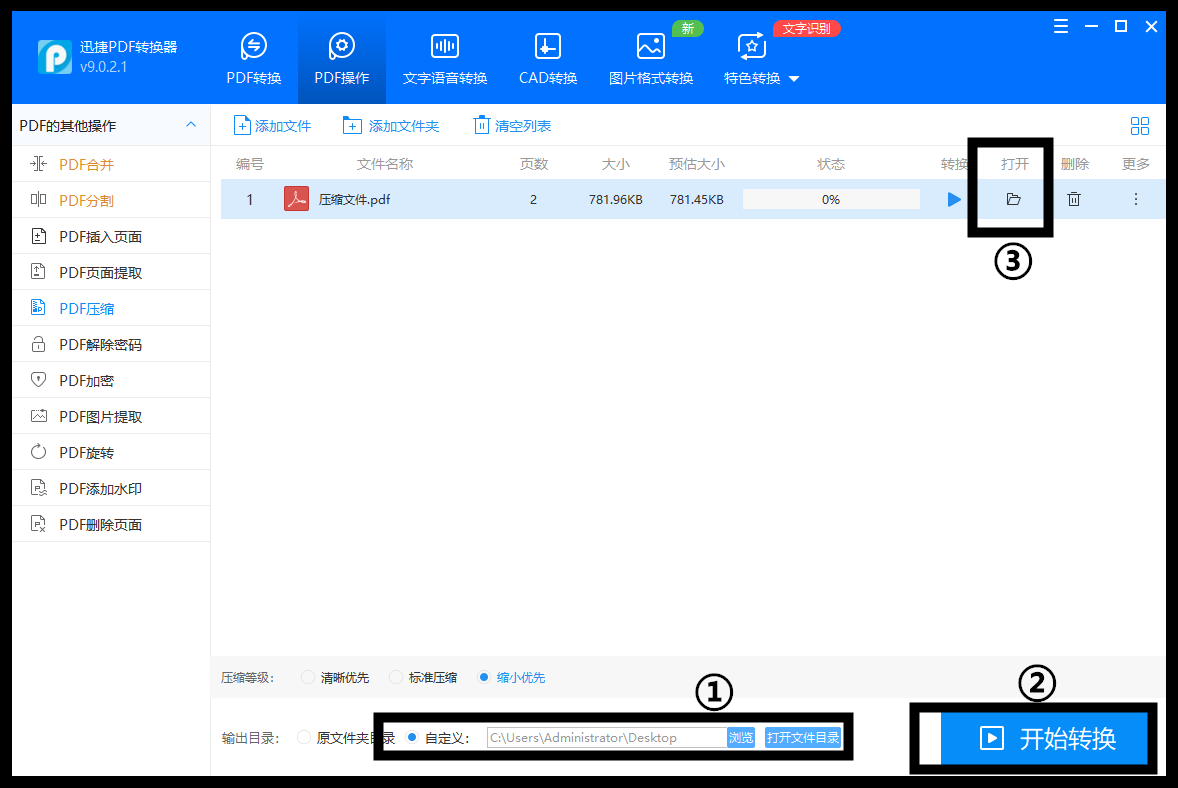Select 缩小优先 compression level

pyautogui.click(x=512, y=678)
